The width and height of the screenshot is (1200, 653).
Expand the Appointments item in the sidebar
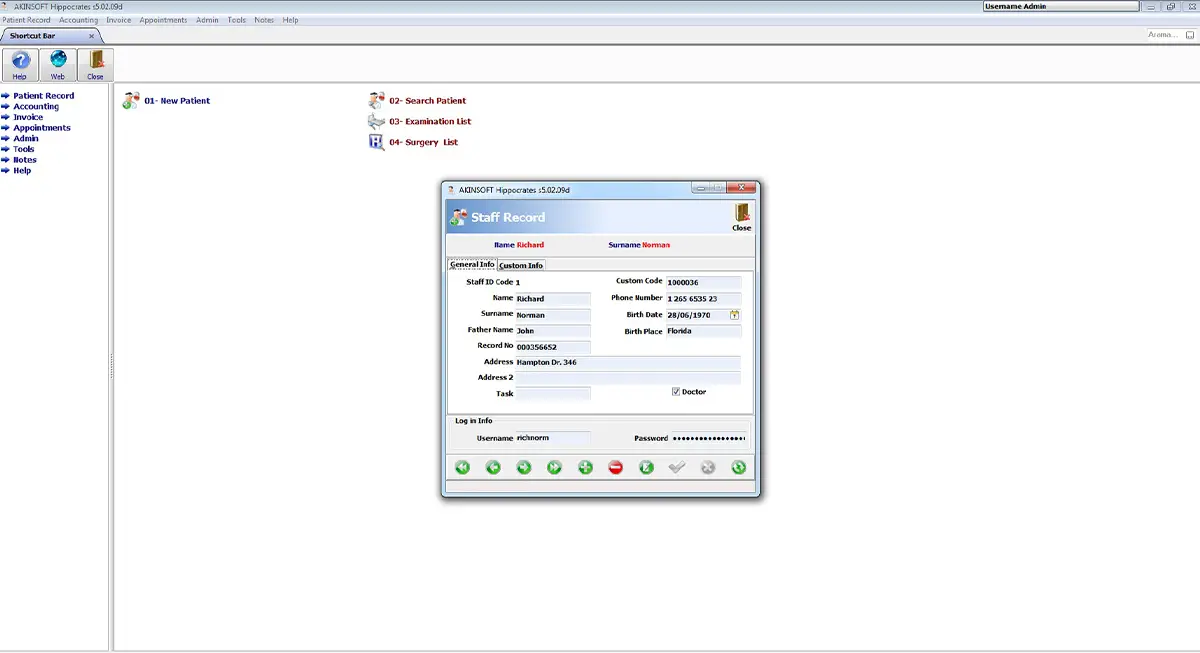click(41, 128)
